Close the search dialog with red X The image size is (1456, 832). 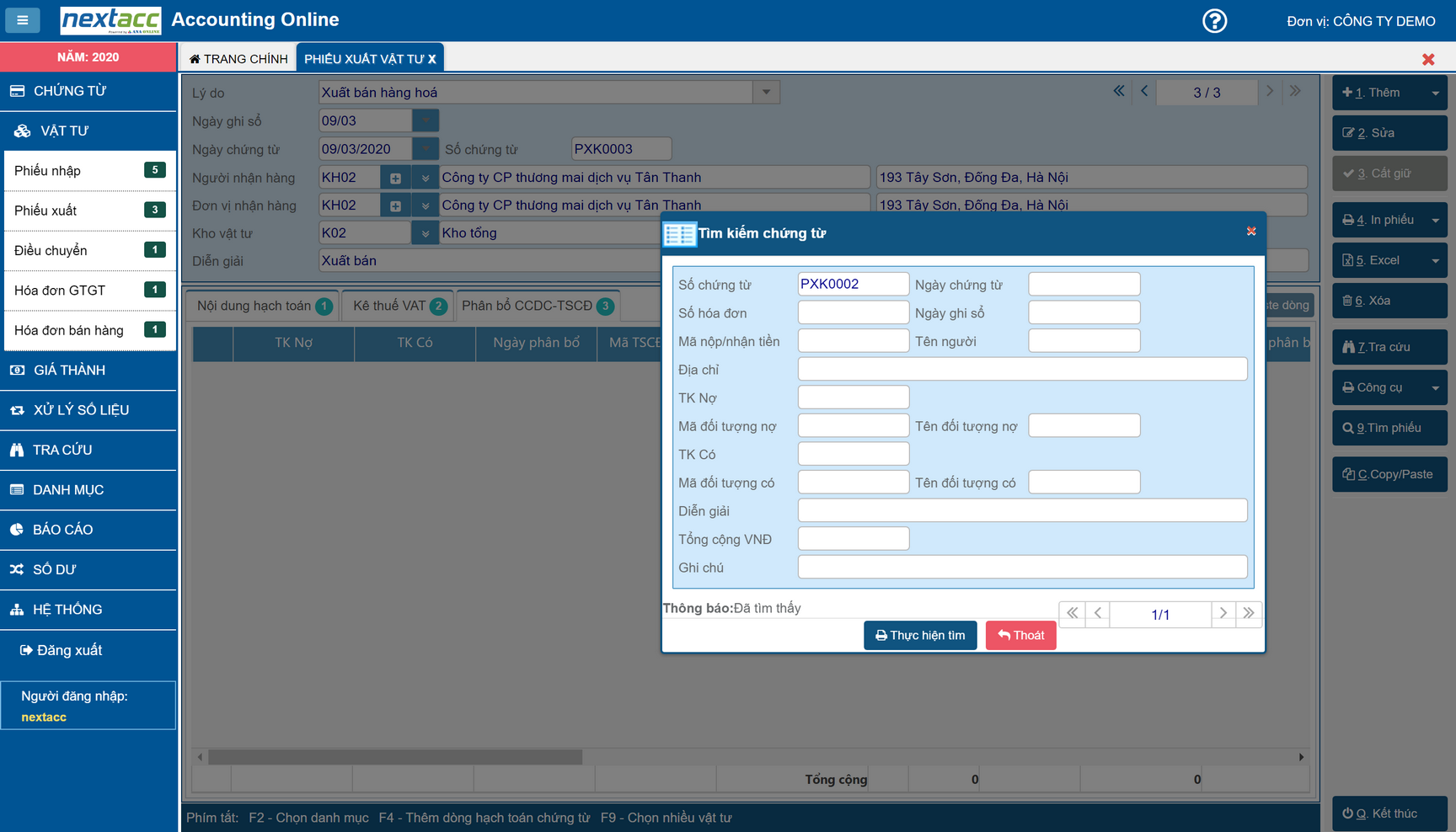point(1251,232)
